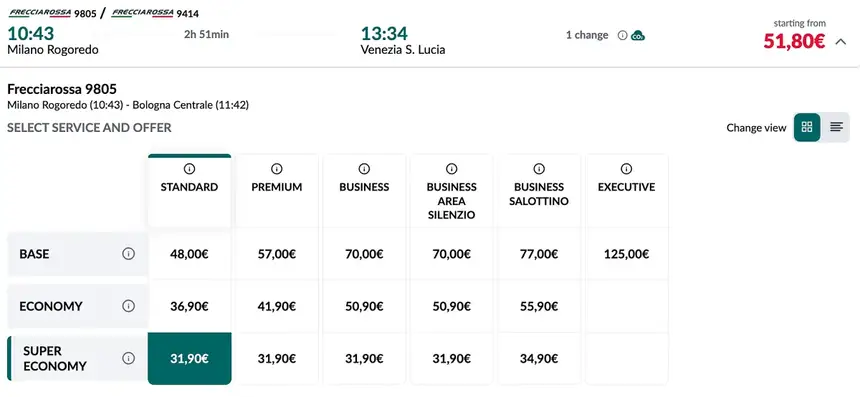Open info icon next to 1 change
The width and height of the screenshot is (860, 397).
click(x=622, y=35)
